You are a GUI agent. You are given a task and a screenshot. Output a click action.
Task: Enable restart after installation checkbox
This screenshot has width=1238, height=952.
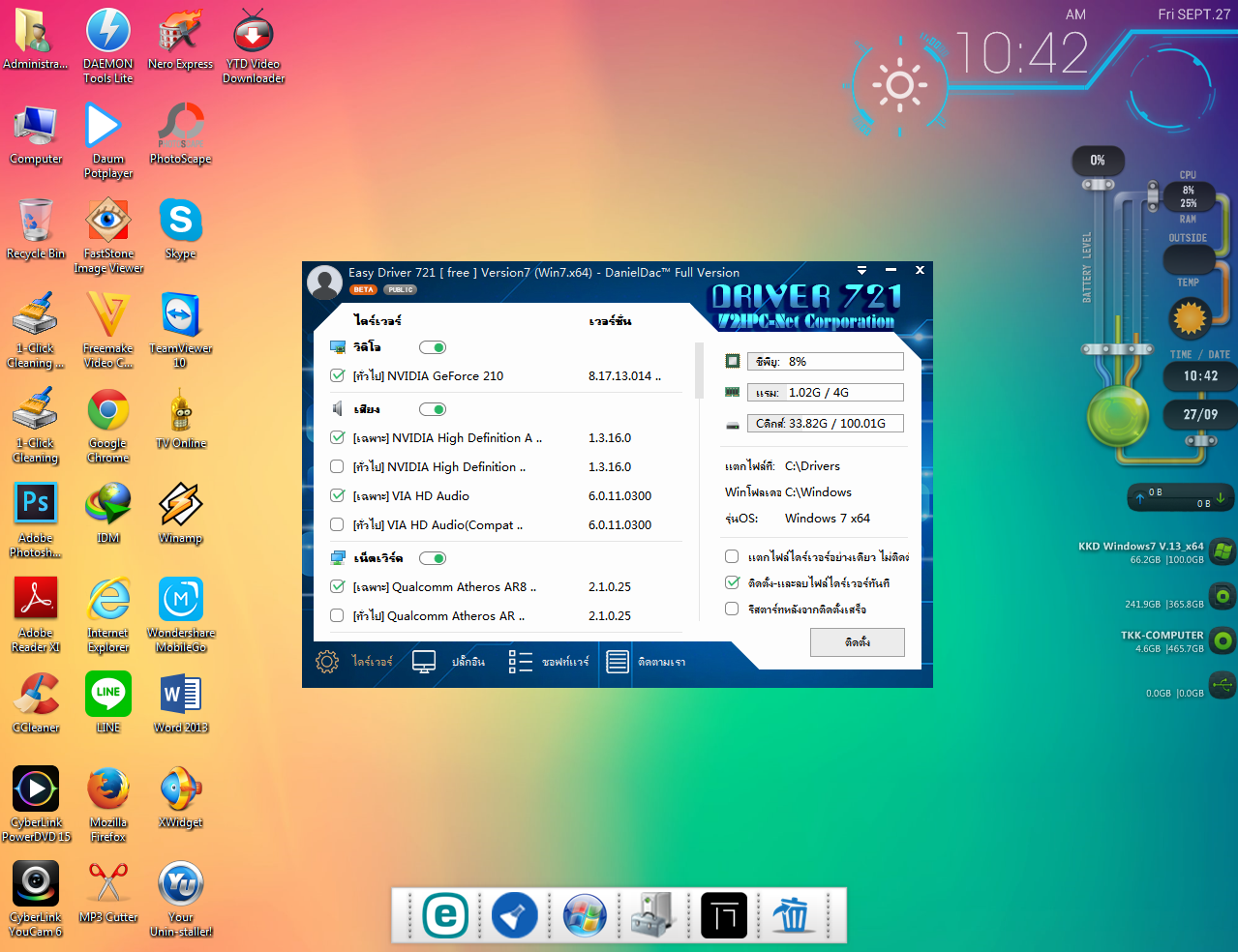tap(732, 609)
